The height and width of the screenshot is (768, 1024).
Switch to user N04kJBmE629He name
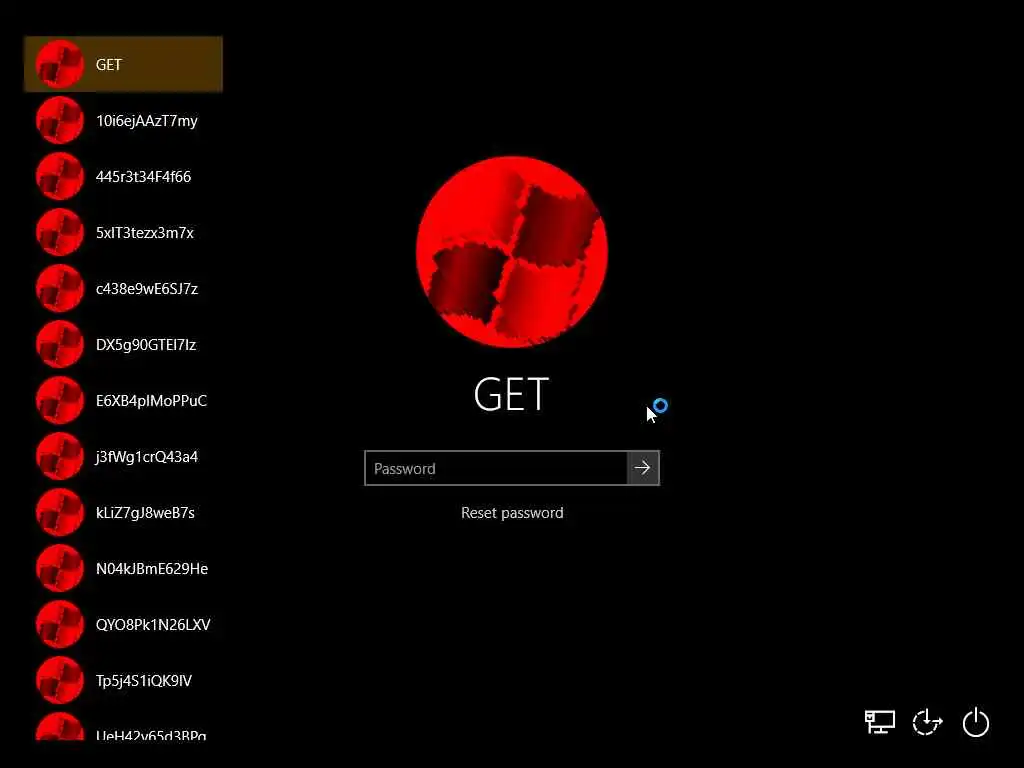click(152, 569)
